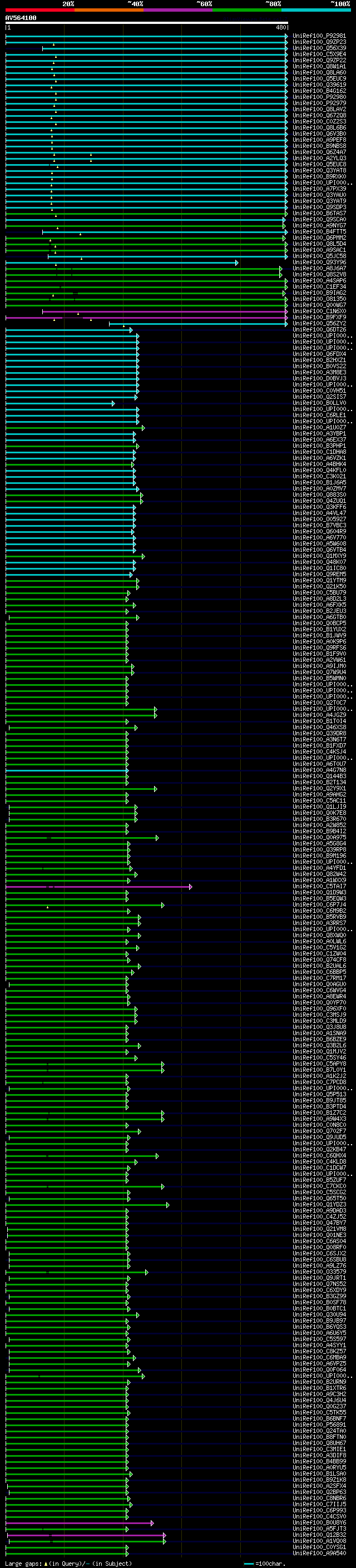Screen dimensions: 356x1568
Task: Click the purple alignment bar for UniRef100_C1N6X0
Action: pos(165,311)
